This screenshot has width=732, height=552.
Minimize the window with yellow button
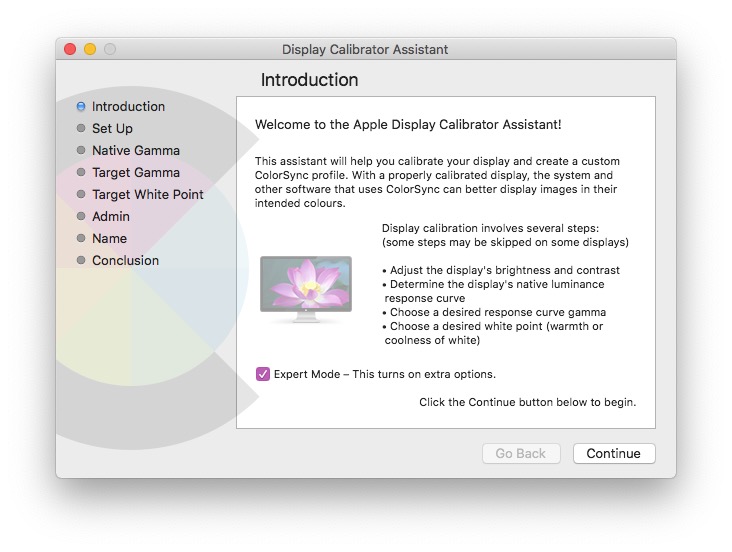pos(90,49)
